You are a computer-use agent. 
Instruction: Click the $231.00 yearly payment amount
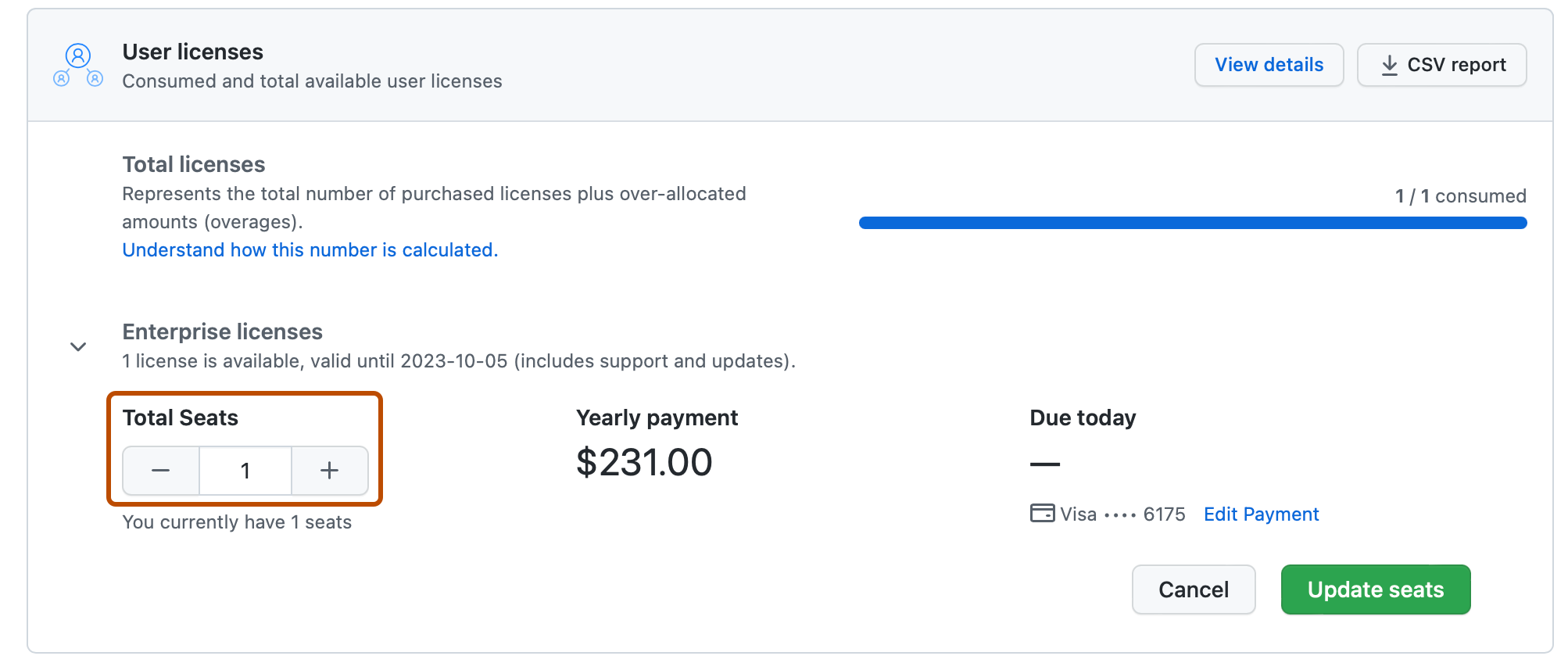(x=644, y=462)
